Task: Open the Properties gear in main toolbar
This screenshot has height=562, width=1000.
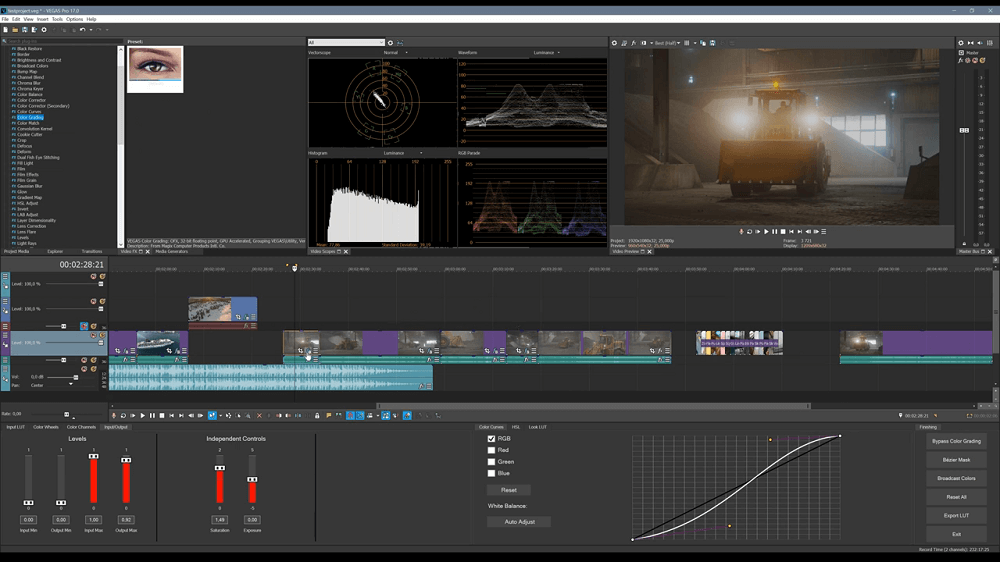Action: 44,29
